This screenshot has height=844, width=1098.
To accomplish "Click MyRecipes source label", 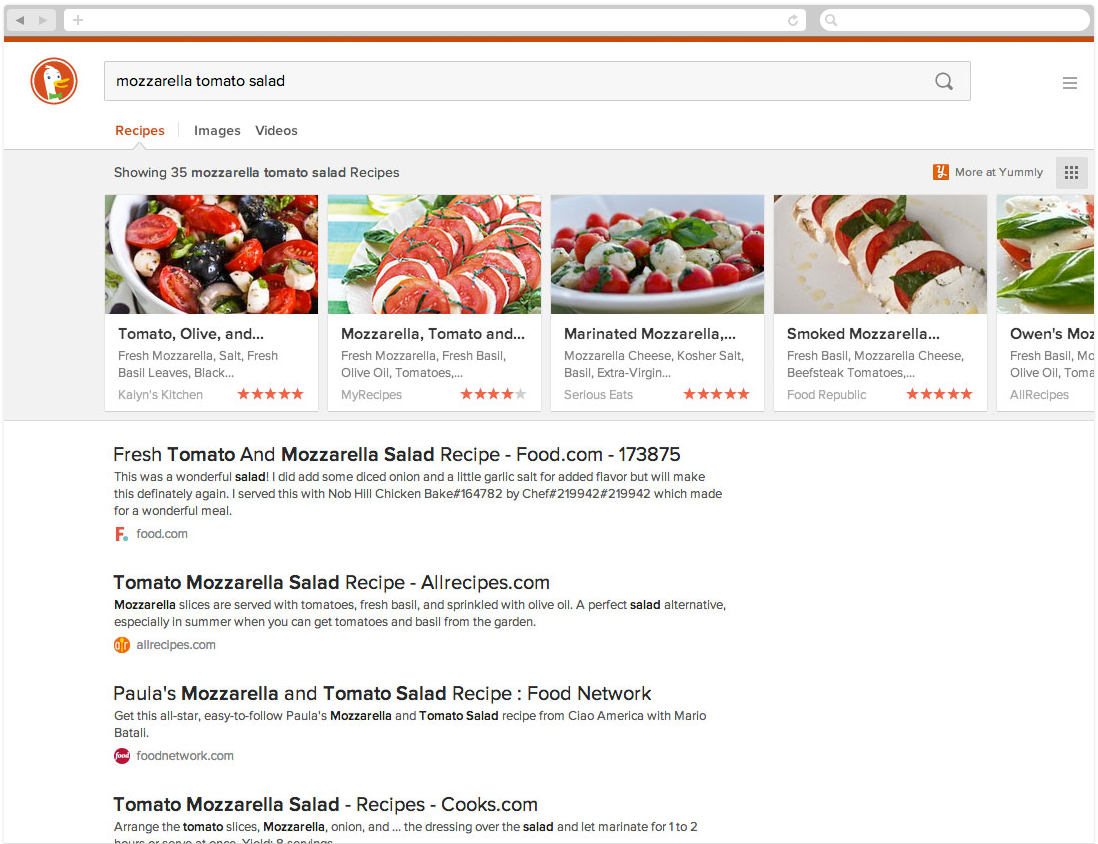I will point(371,395).
